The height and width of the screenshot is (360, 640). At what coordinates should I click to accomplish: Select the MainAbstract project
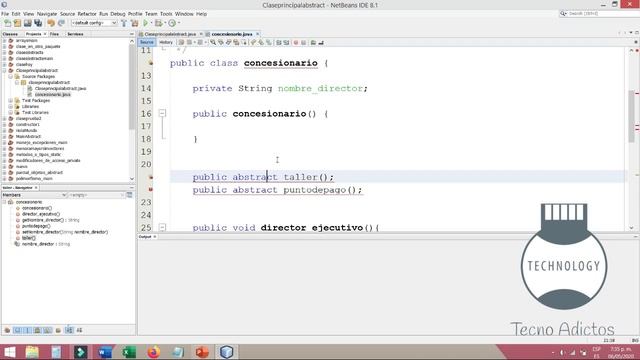pyautogui.click(x=28, y=137)
